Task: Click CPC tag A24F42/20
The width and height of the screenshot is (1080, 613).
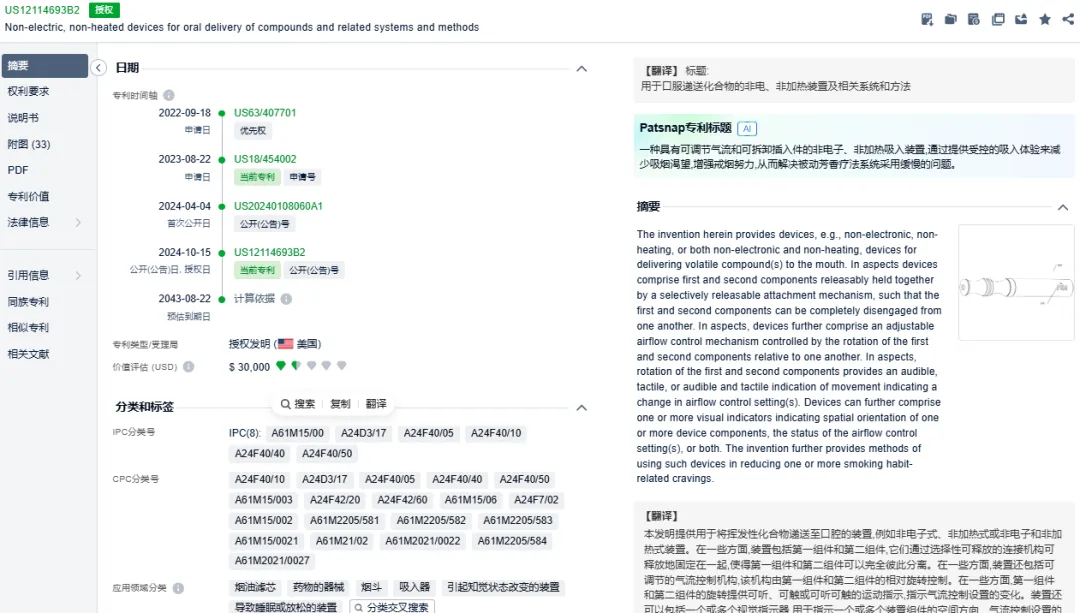Action: pyautogui.click(x=335, y=500)
